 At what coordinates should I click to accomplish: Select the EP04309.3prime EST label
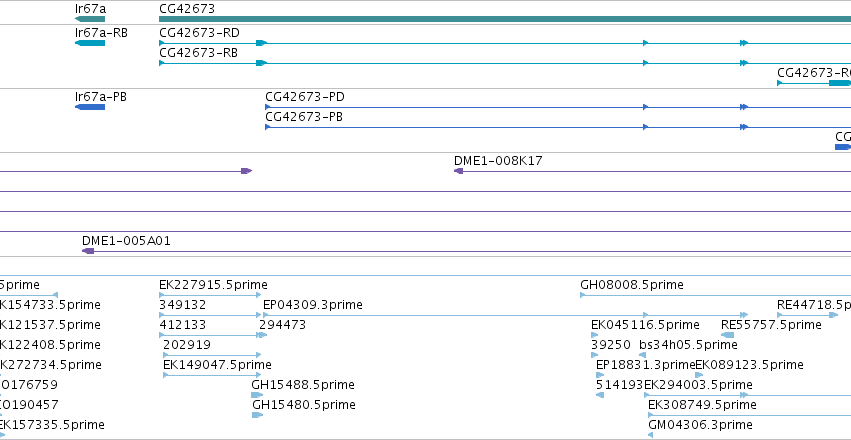pyautogui.click(x=313, y=305)
